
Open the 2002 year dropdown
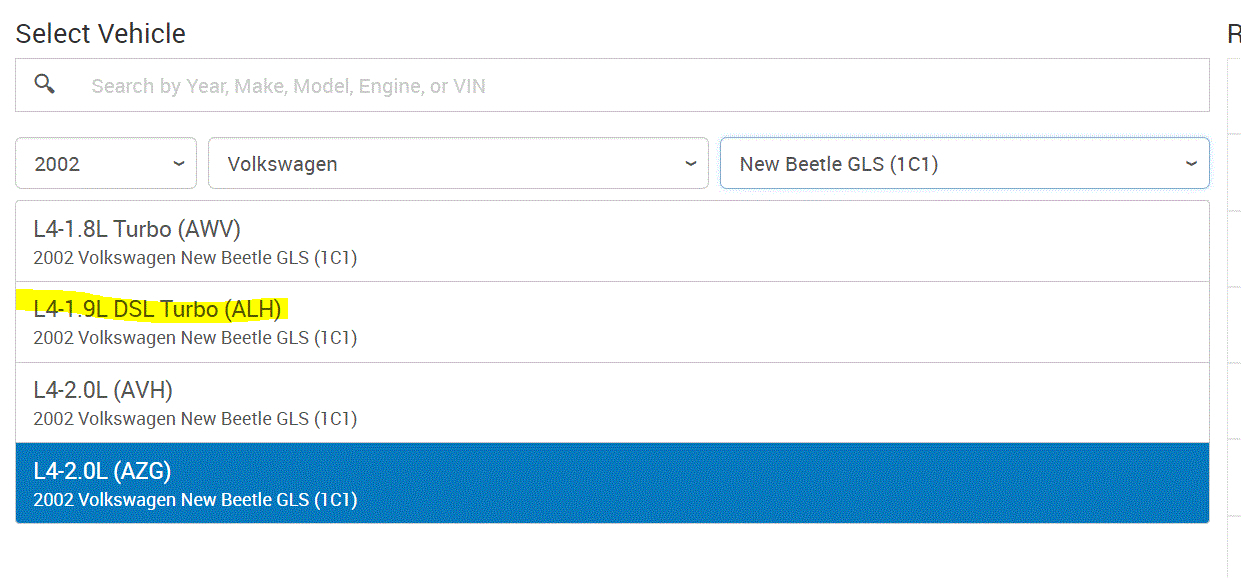pyautogui.click(x=105, y=163)
